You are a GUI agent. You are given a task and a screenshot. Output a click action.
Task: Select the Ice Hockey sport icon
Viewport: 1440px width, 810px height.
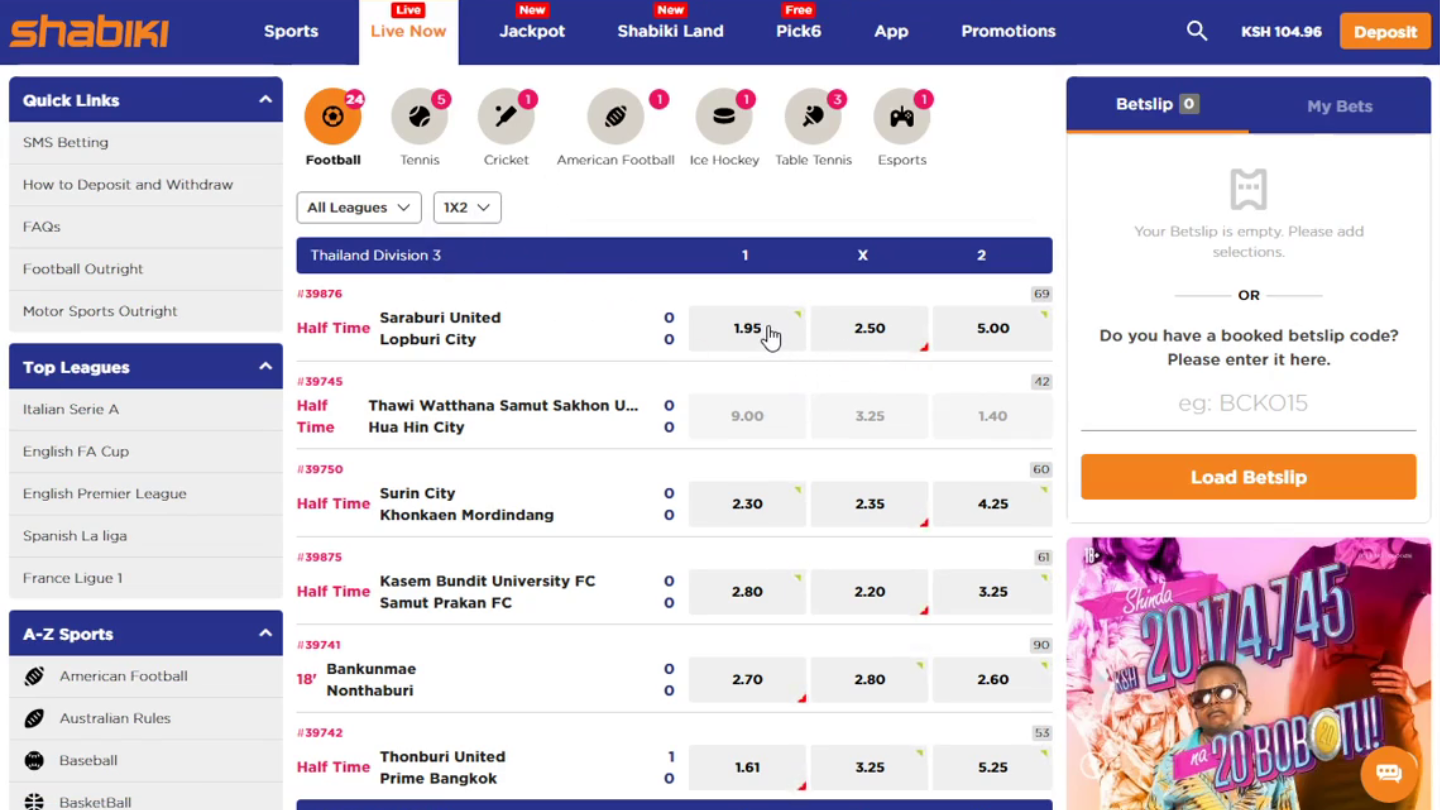click(723, 117)
